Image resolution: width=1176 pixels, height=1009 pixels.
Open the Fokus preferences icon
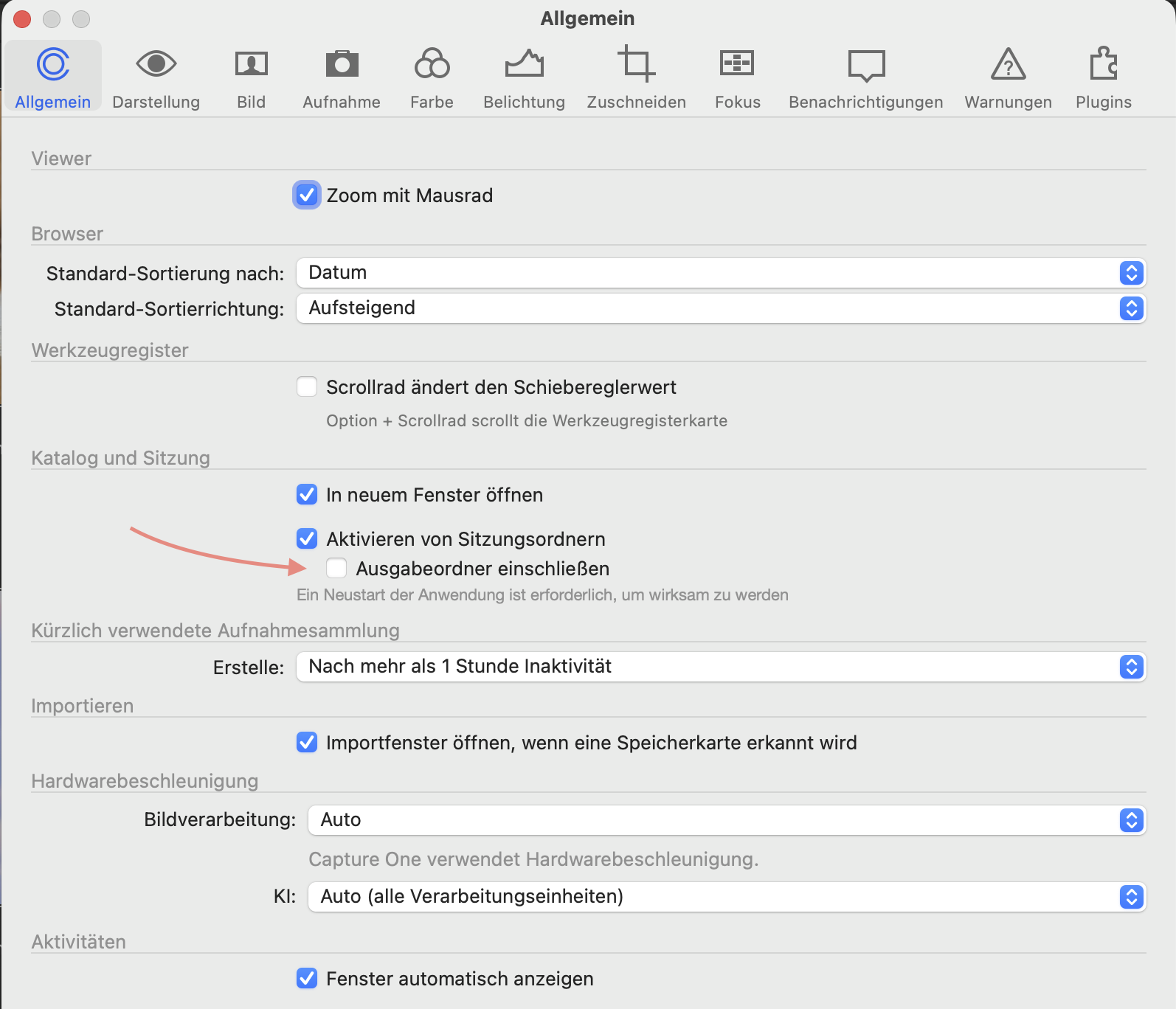737,64
